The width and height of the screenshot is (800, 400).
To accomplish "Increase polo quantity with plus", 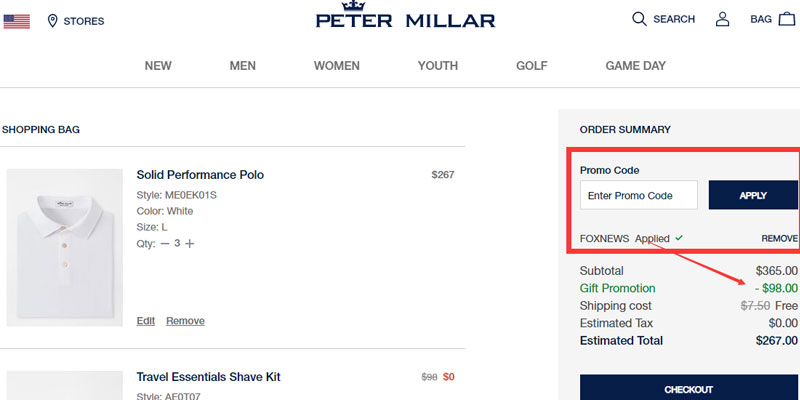I will pos(190,244).
